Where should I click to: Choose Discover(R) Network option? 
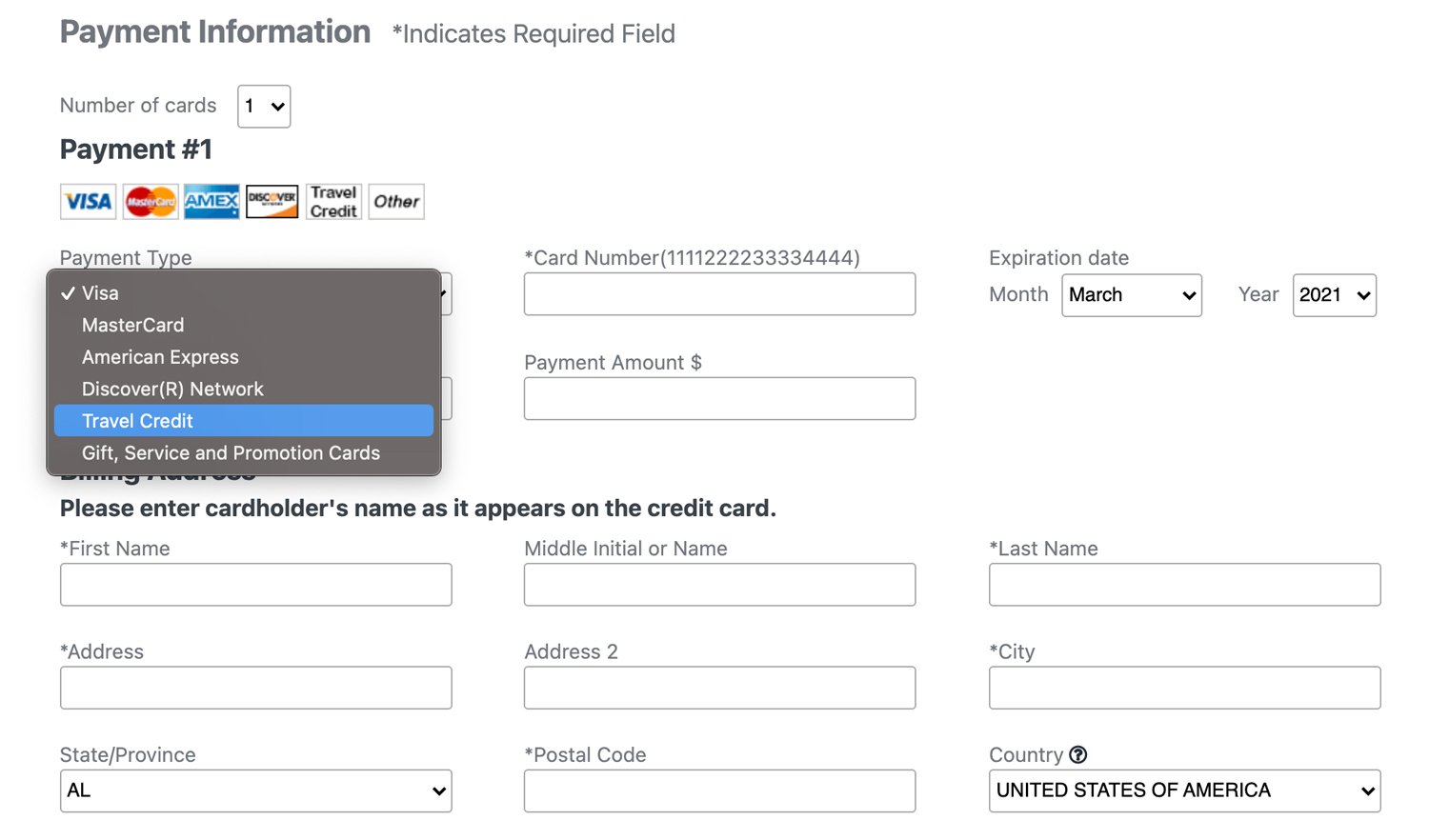[172, 390]
